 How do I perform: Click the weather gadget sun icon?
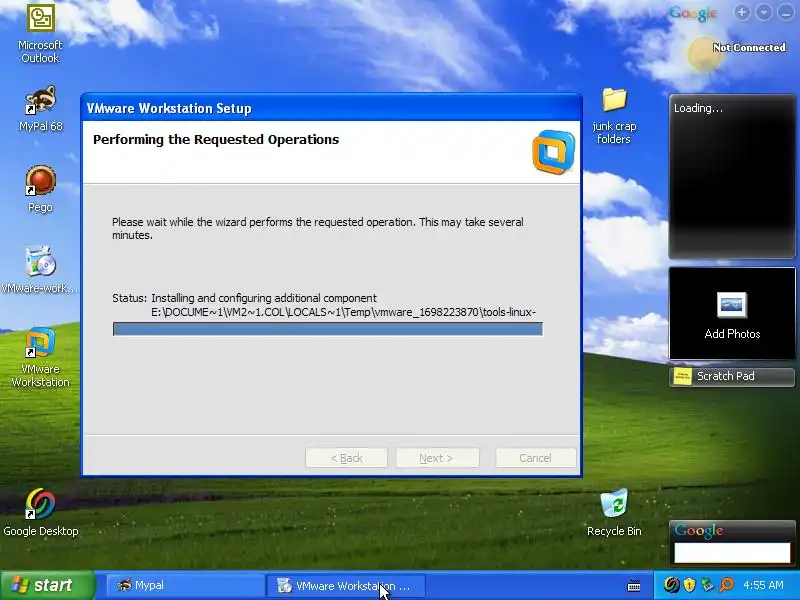[705, 54]
